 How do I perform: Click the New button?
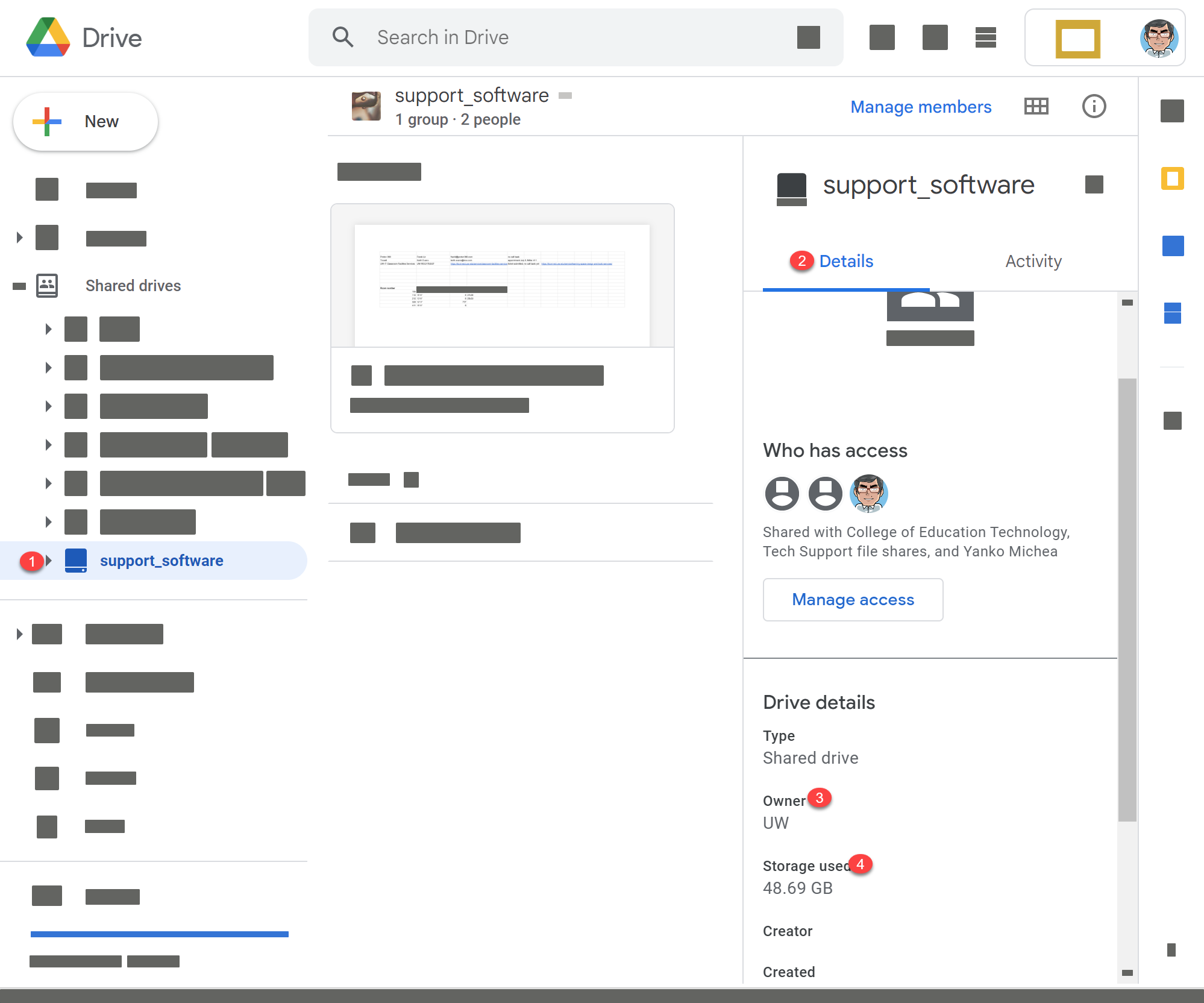pyautogui.click(x=86, y=122)
